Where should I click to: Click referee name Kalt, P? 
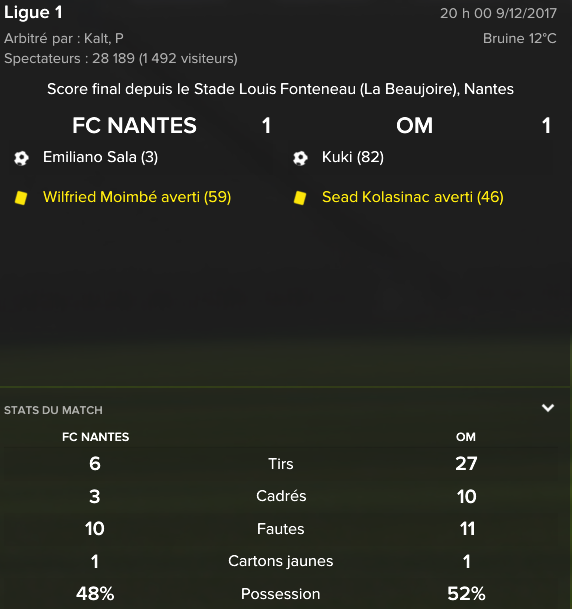tap(104, 38)
